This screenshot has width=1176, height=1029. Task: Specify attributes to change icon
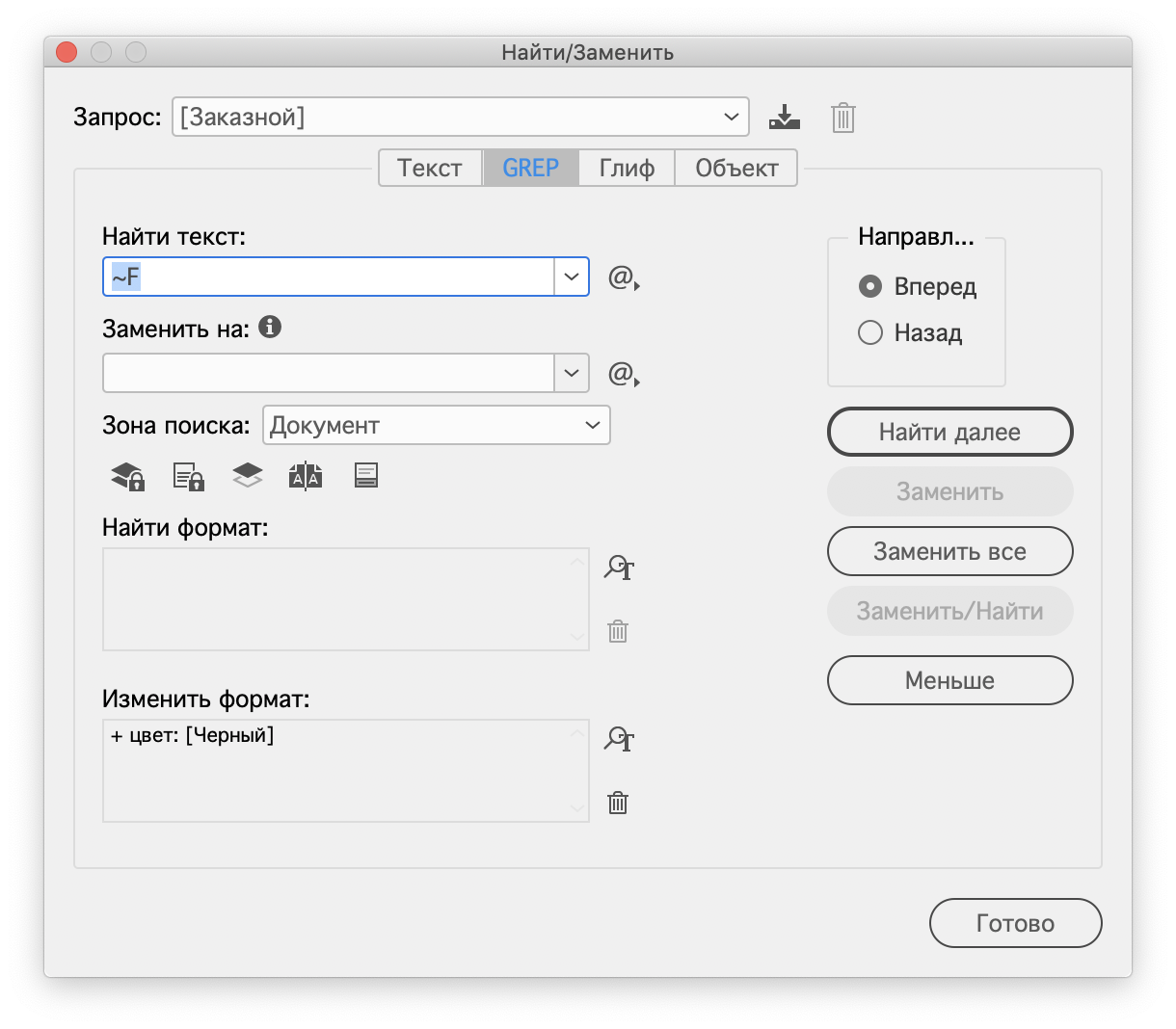(619, 739)
